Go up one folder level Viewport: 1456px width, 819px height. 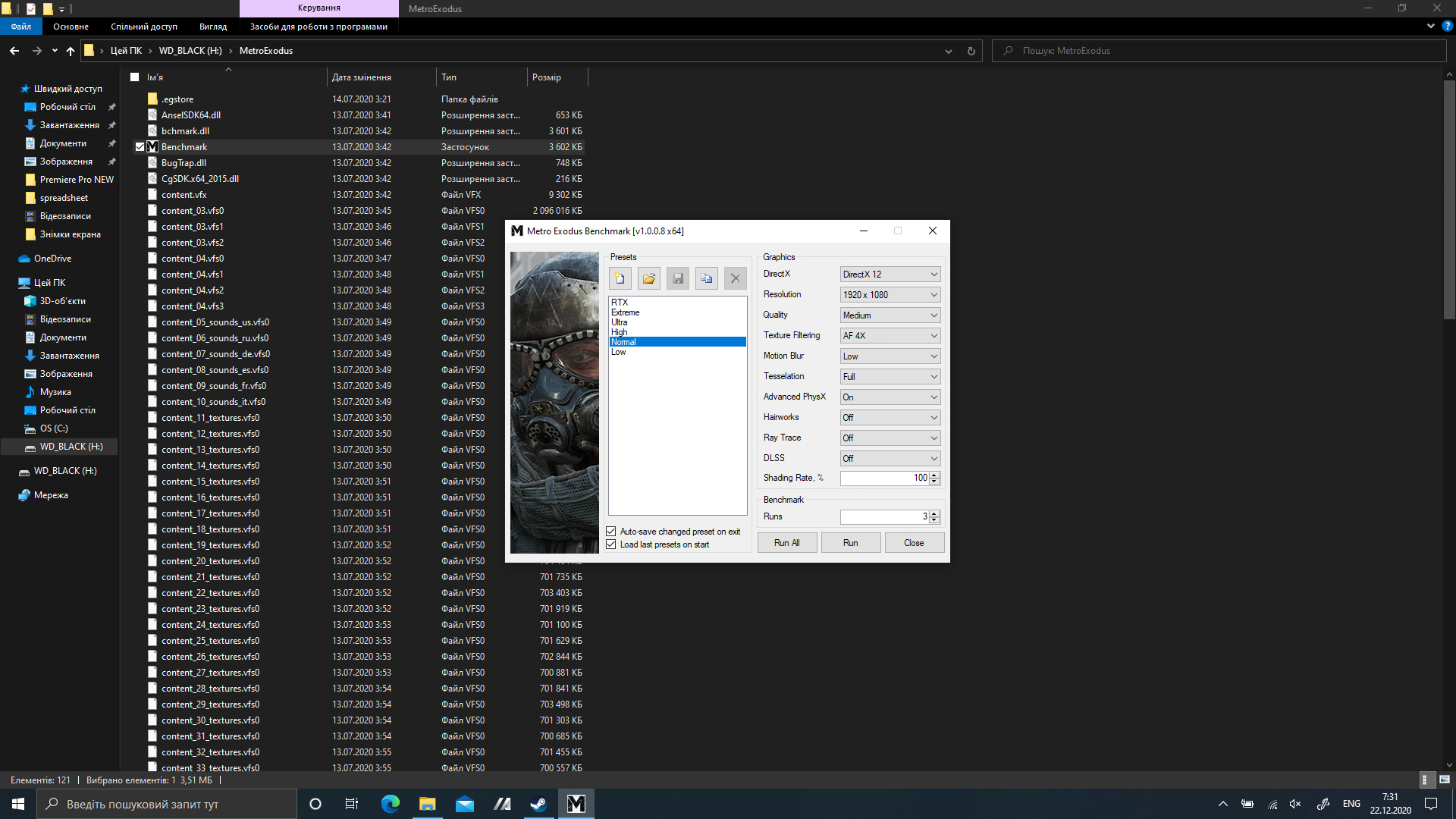click(71, 51)
